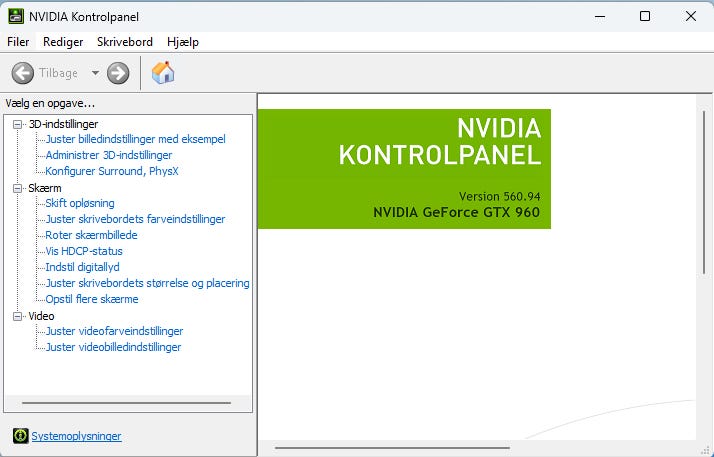Viewport: 714px width, 457px height.
Task: Click the NVIDIA app icon in the title bar
Action: click(16, 17)
